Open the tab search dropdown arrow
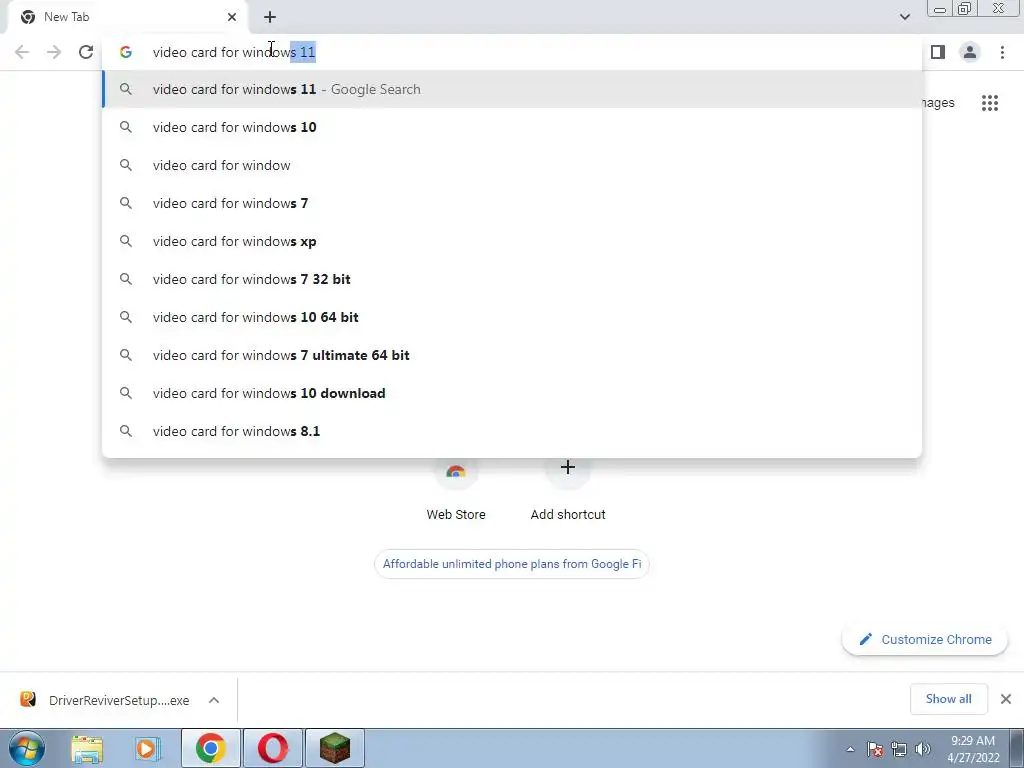The image size is (1024, 768). point(904,17)
